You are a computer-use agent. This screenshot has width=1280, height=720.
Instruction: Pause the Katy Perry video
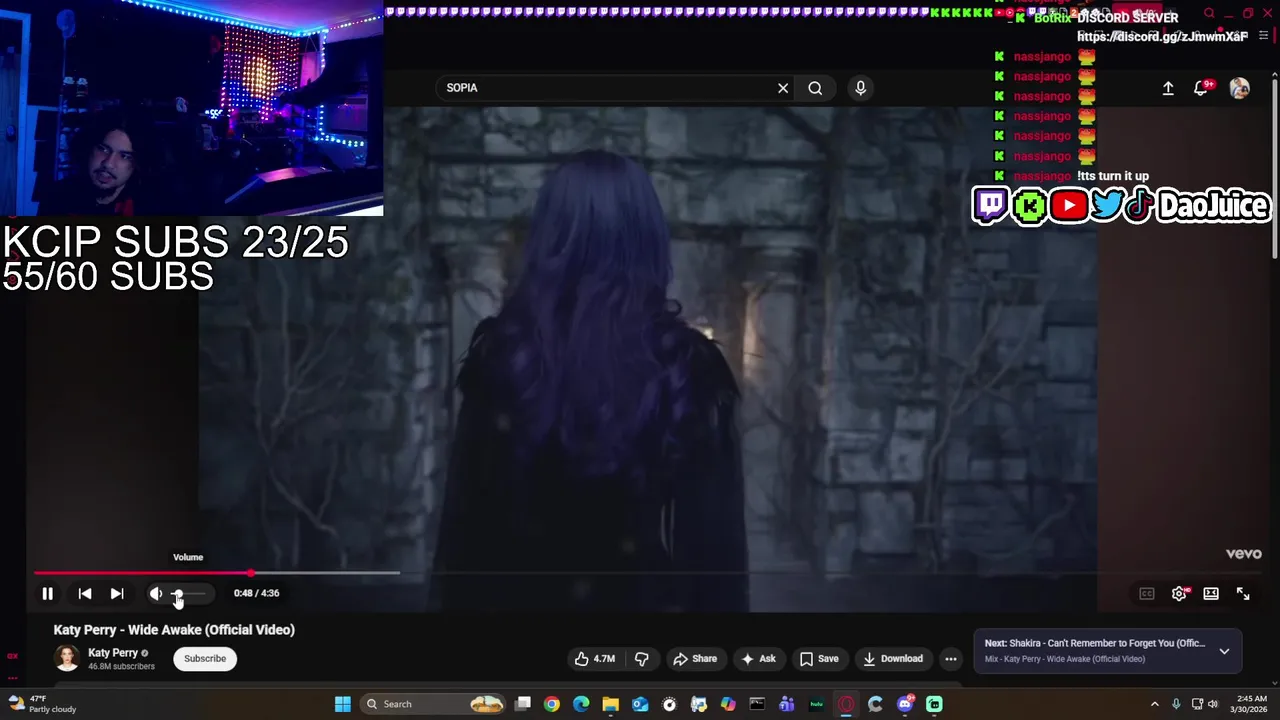click(x=47, y=593)
